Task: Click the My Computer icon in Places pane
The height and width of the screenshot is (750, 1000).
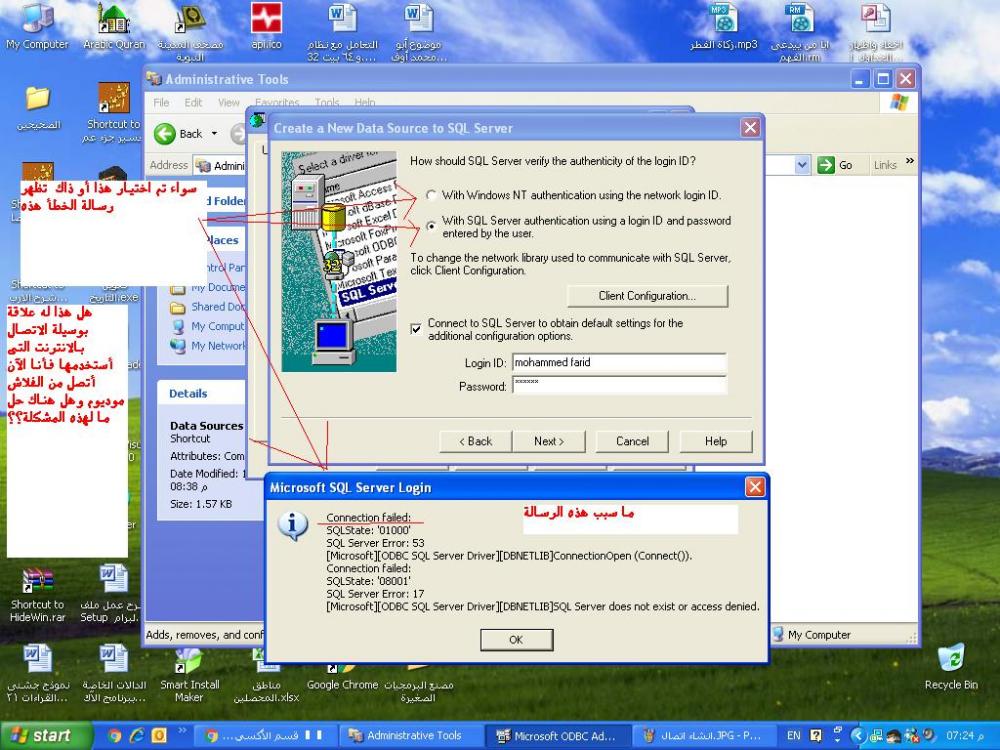Action: [x=179, y=327]
